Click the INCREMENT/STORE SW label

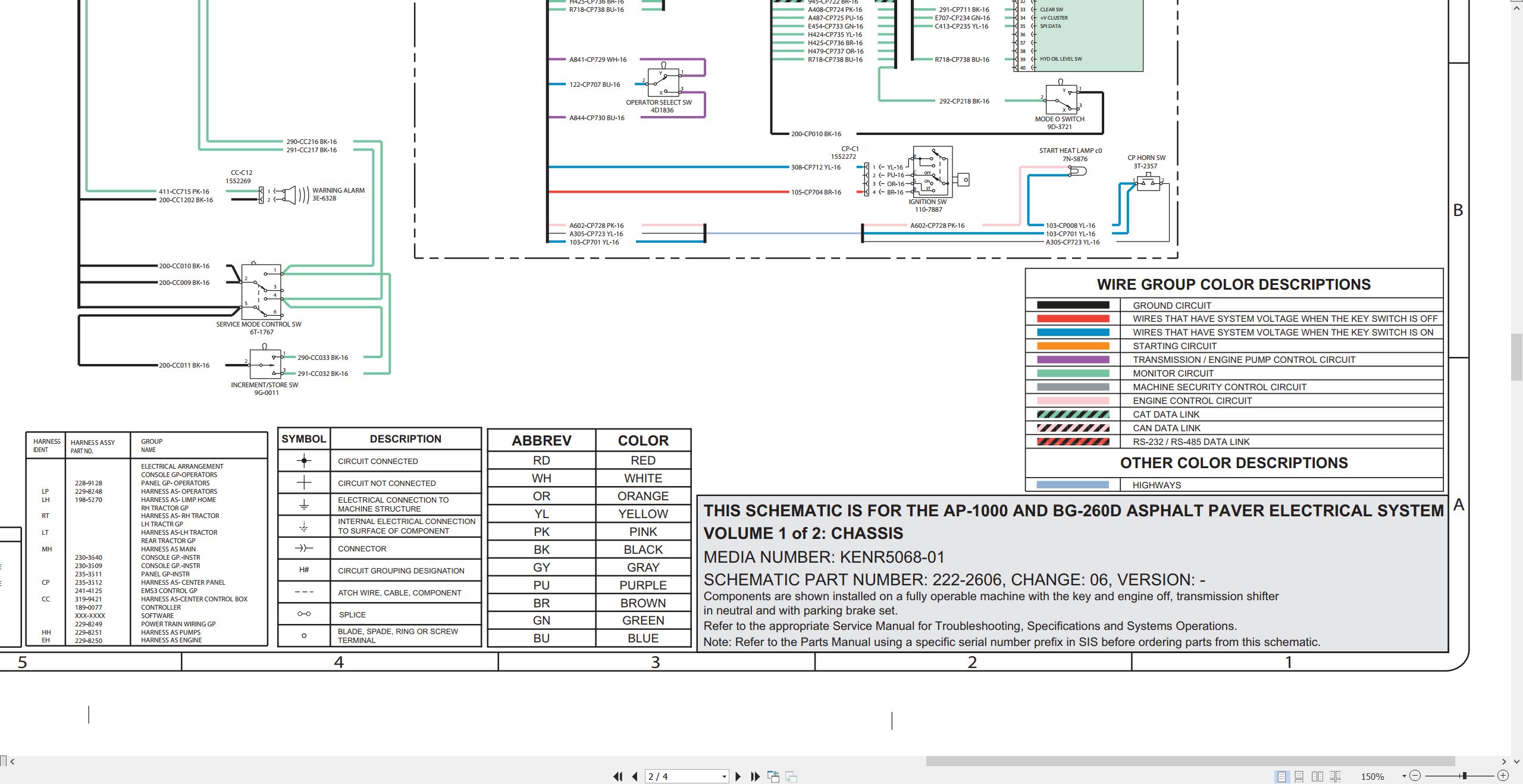point(265,385)
